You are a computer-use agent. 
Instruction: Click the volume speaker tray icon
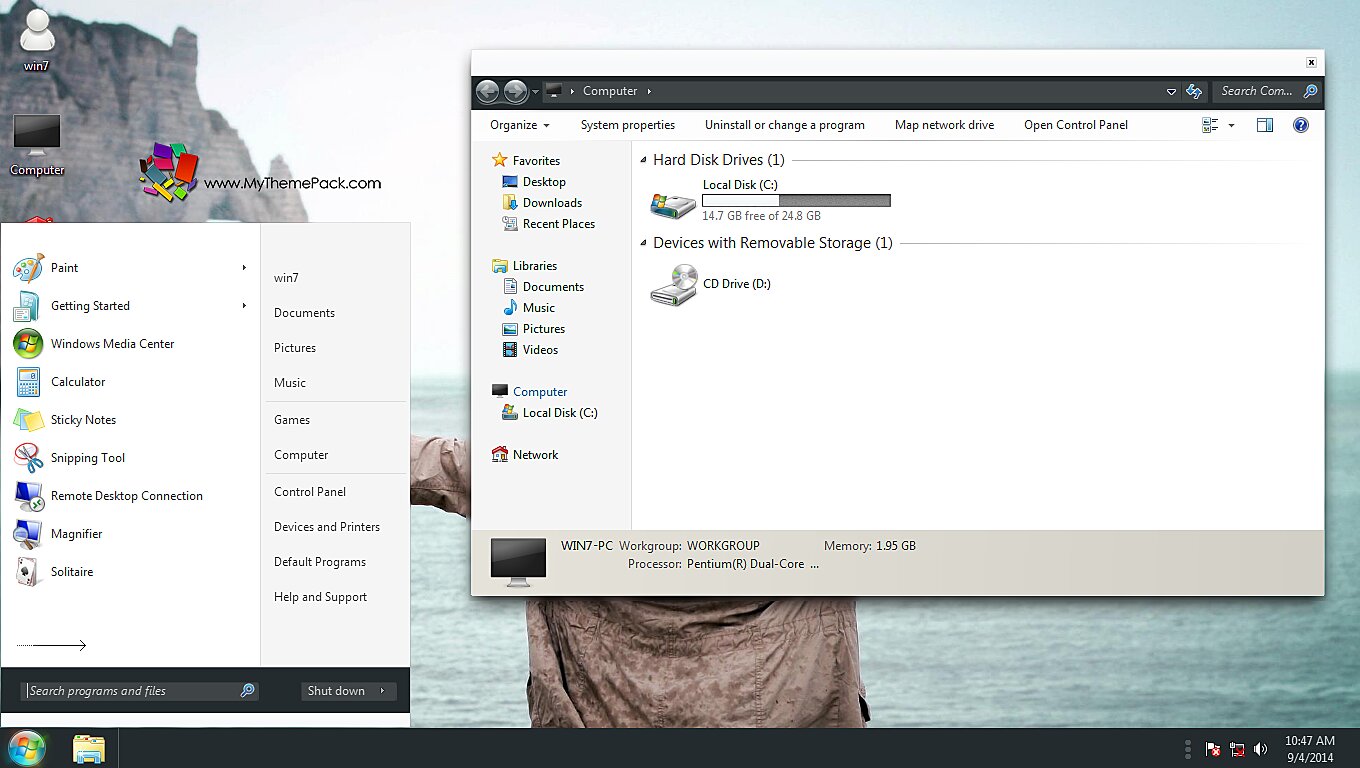1261,749
